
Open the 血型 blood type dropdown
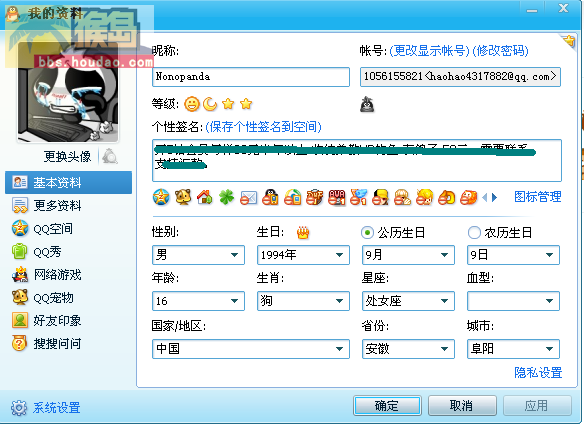click(x=513, y=301)
